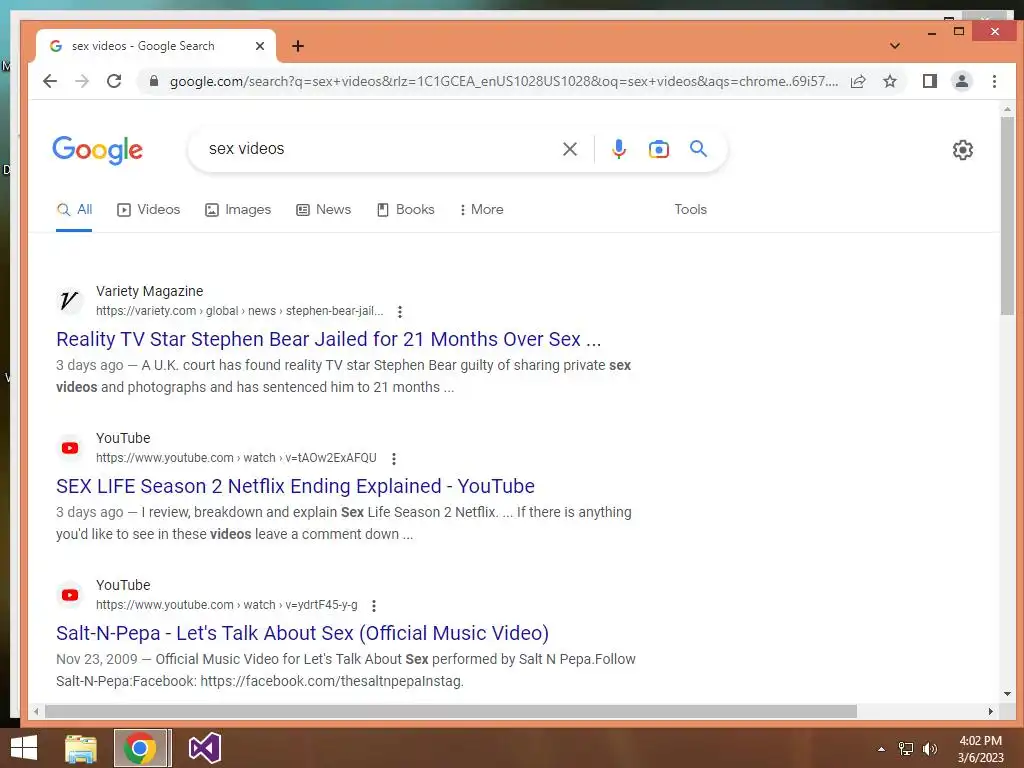
Task: Reload the Google search page
Action: point(114,81)
